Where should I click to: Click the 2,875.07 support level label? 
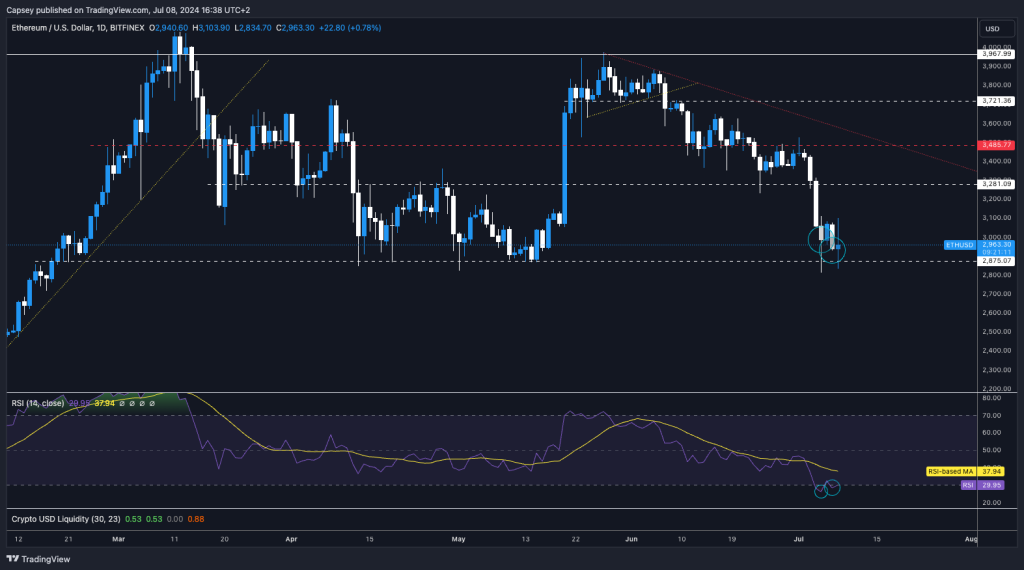click(997, 261)
